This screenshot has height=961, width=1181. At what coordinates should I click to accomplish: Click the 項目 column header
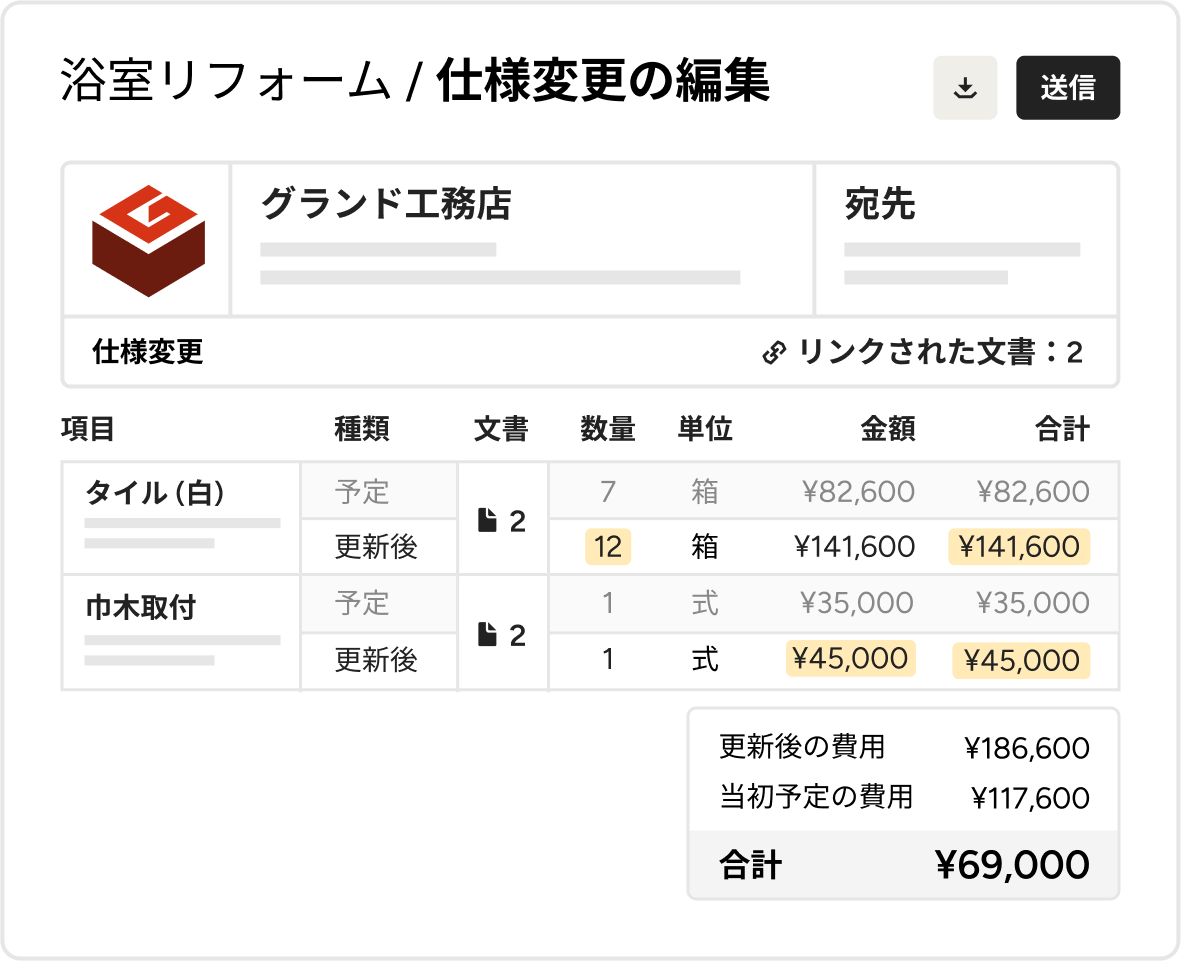click(x=88, y=430)
